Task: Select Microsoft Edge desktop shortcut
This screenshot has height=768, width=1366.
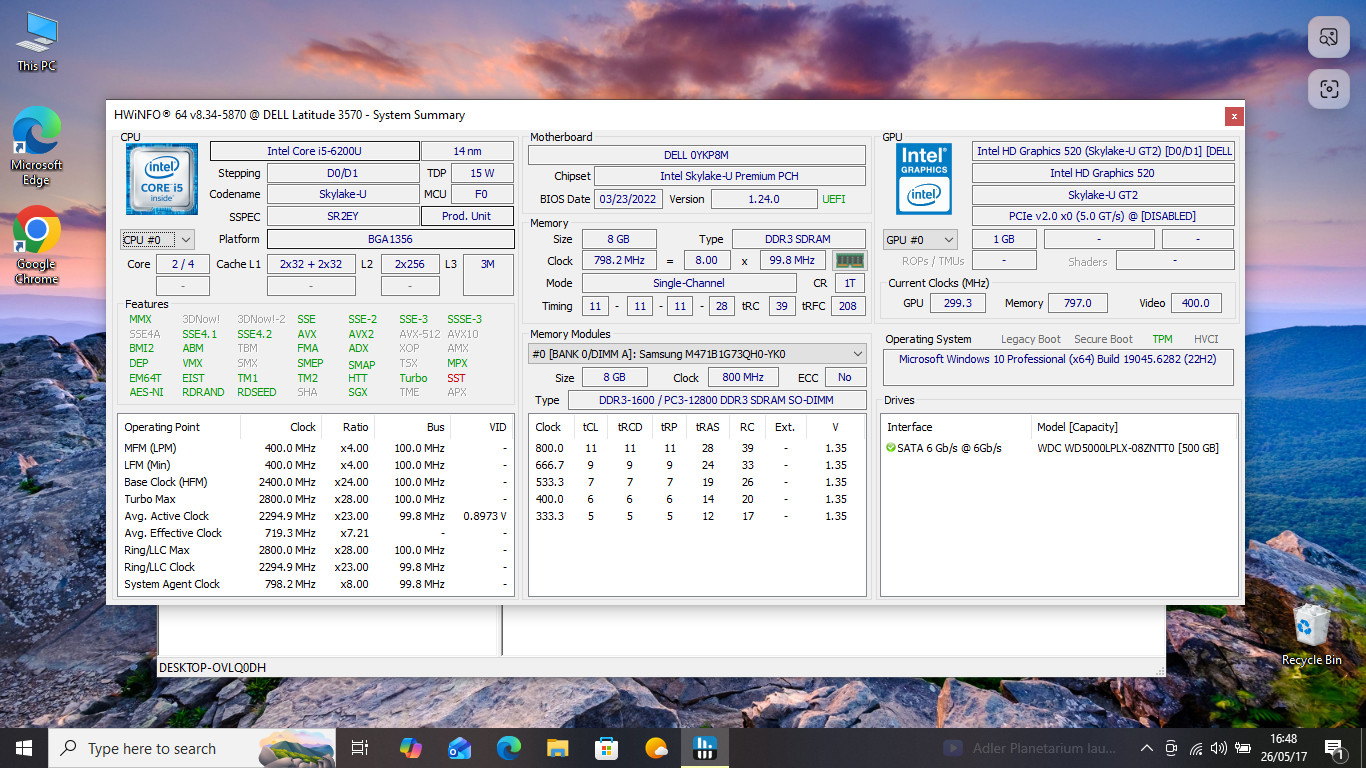Action: tap(37, 147)
